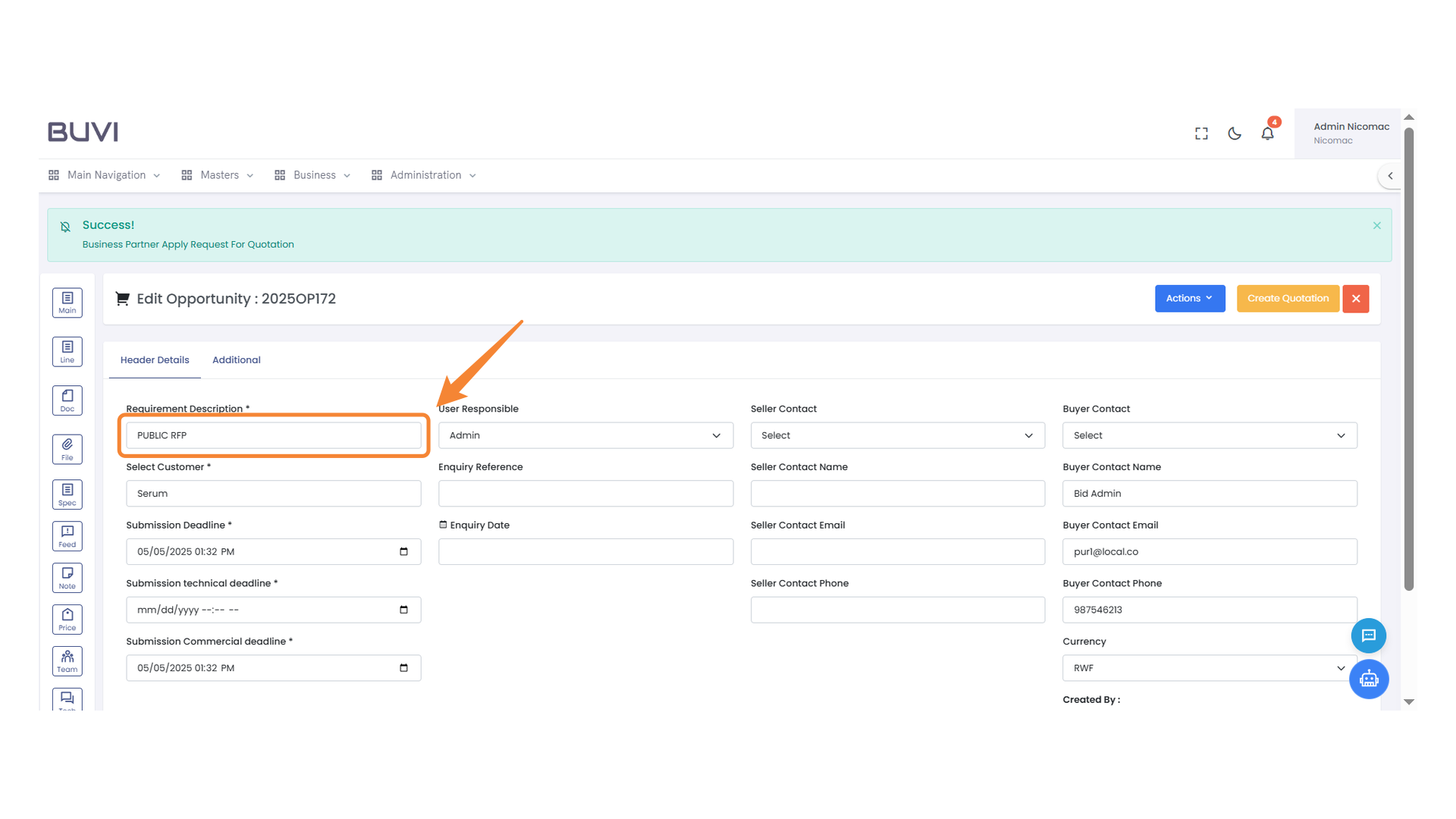Open the Doc section from the sidebar
The height and width of the screenshot is (819, 1456).
pyautogui.click(x=67, y=400)
